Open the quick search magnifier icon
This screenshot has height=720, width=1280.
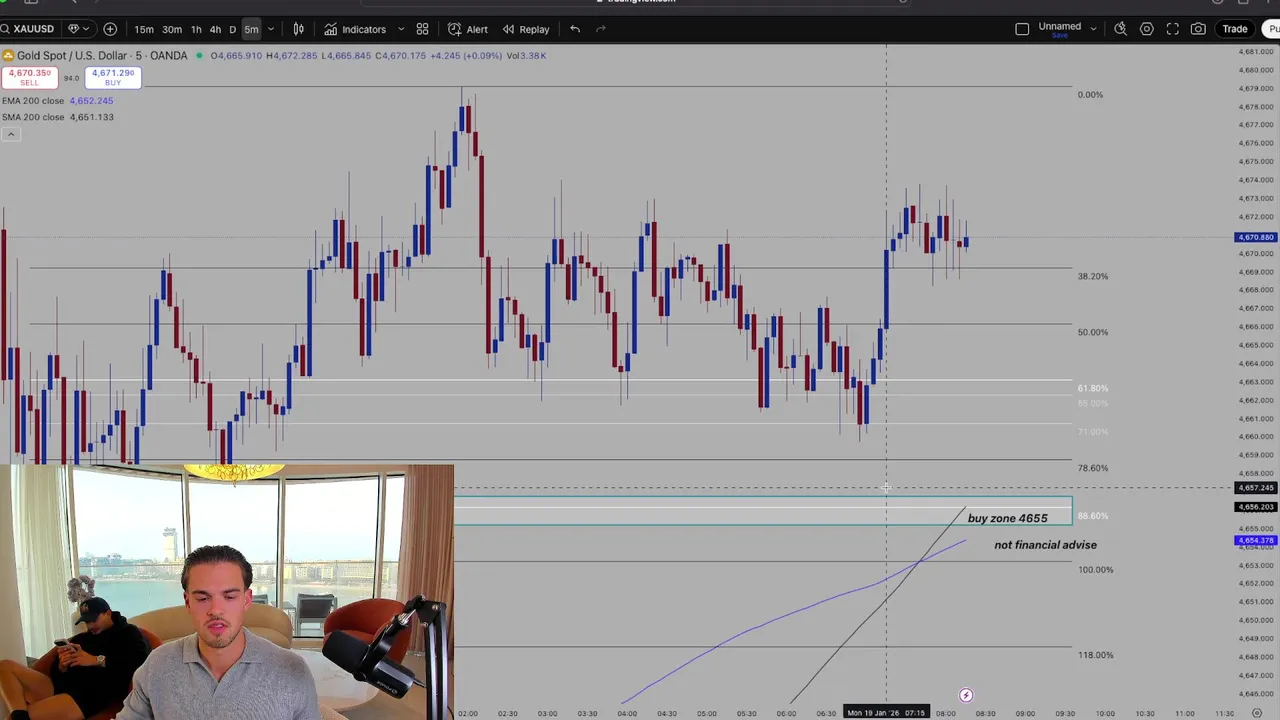point(1121,29)
